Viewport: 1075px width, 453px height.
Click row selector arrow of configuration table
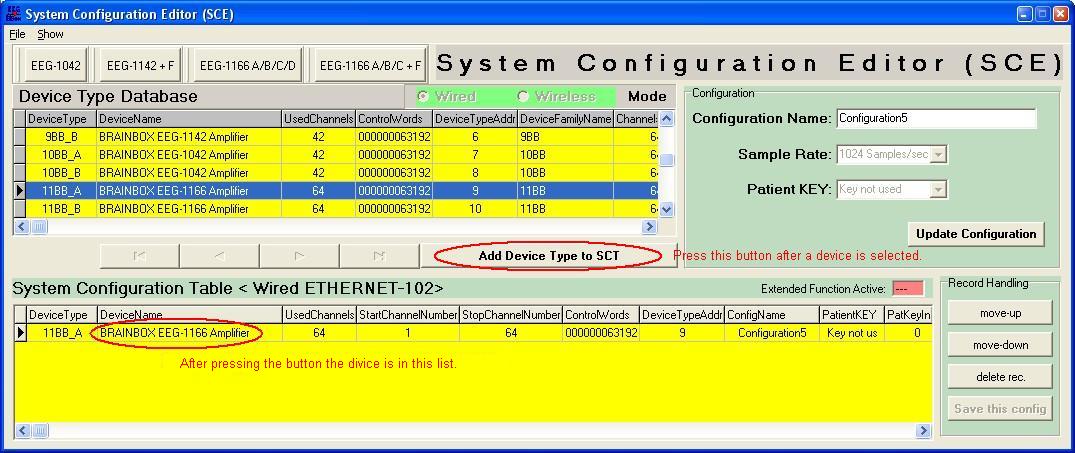[21, 333]
